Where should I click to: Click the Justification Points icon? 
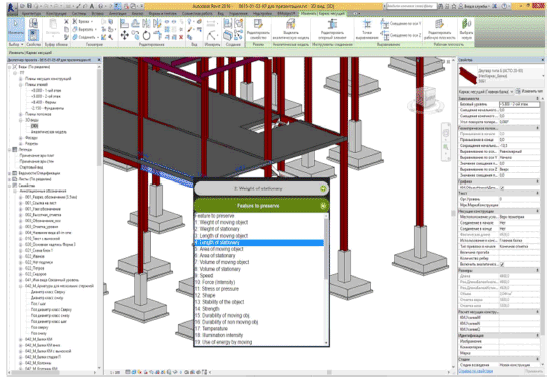(x=367, y=24)
